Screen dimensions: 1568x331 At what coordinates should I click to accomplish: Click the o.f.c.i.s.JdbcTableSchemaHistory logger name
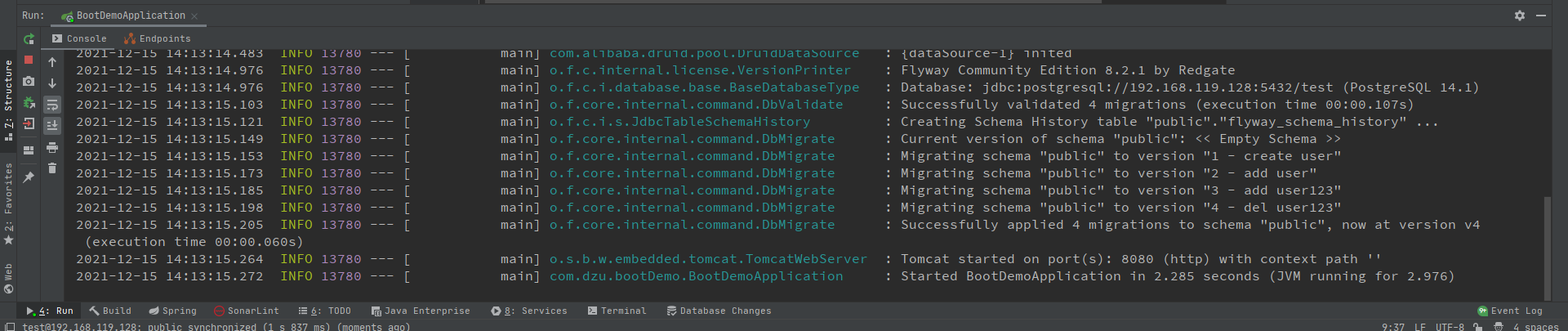679,122
